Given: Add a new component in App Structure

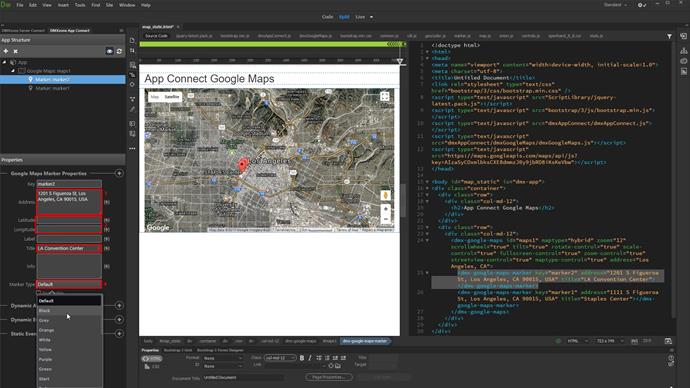Looking at the screenshot, I should click(6, 51).
